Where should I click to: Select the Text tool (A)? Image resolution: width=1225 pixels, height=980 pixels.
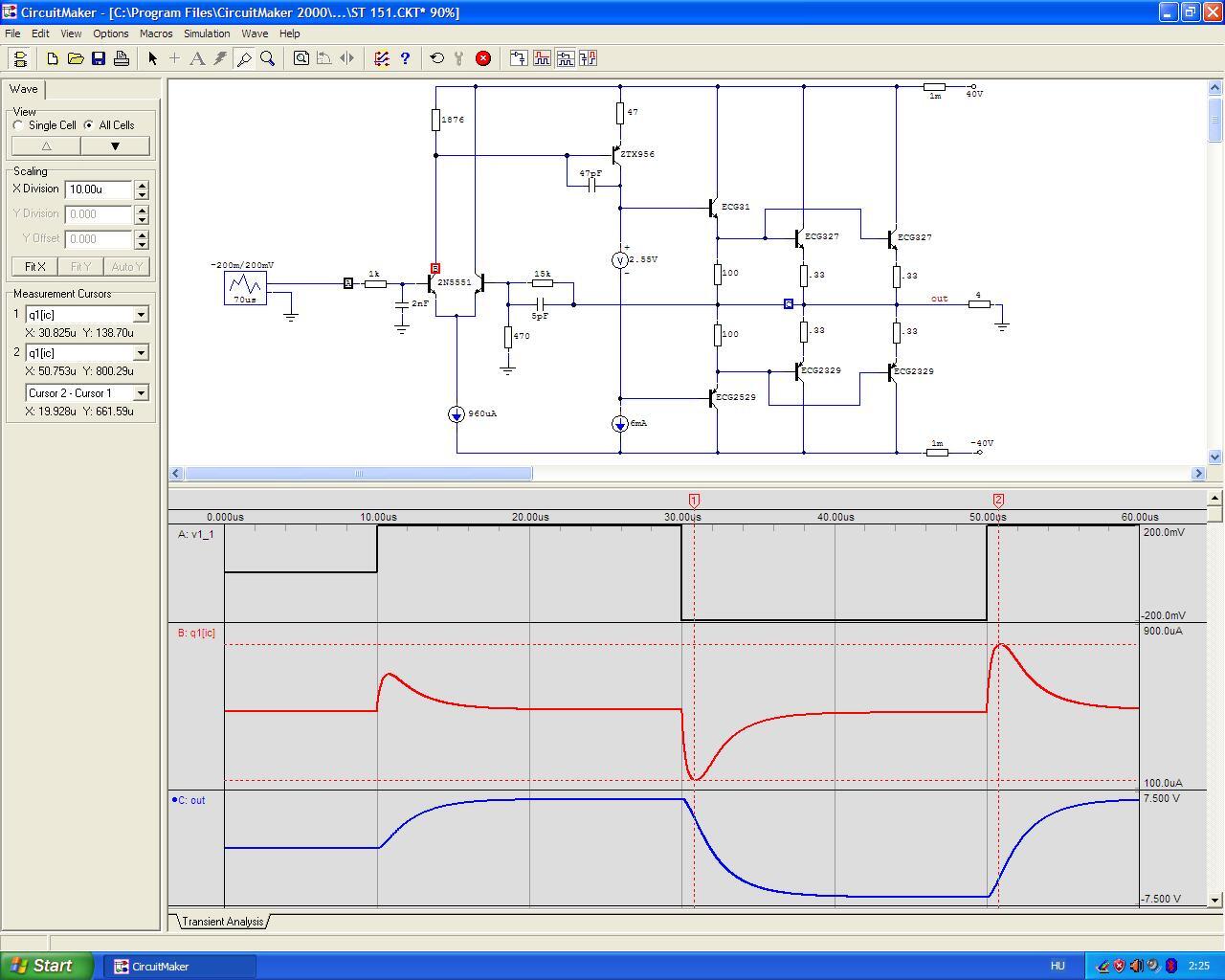tap(197, 58)
